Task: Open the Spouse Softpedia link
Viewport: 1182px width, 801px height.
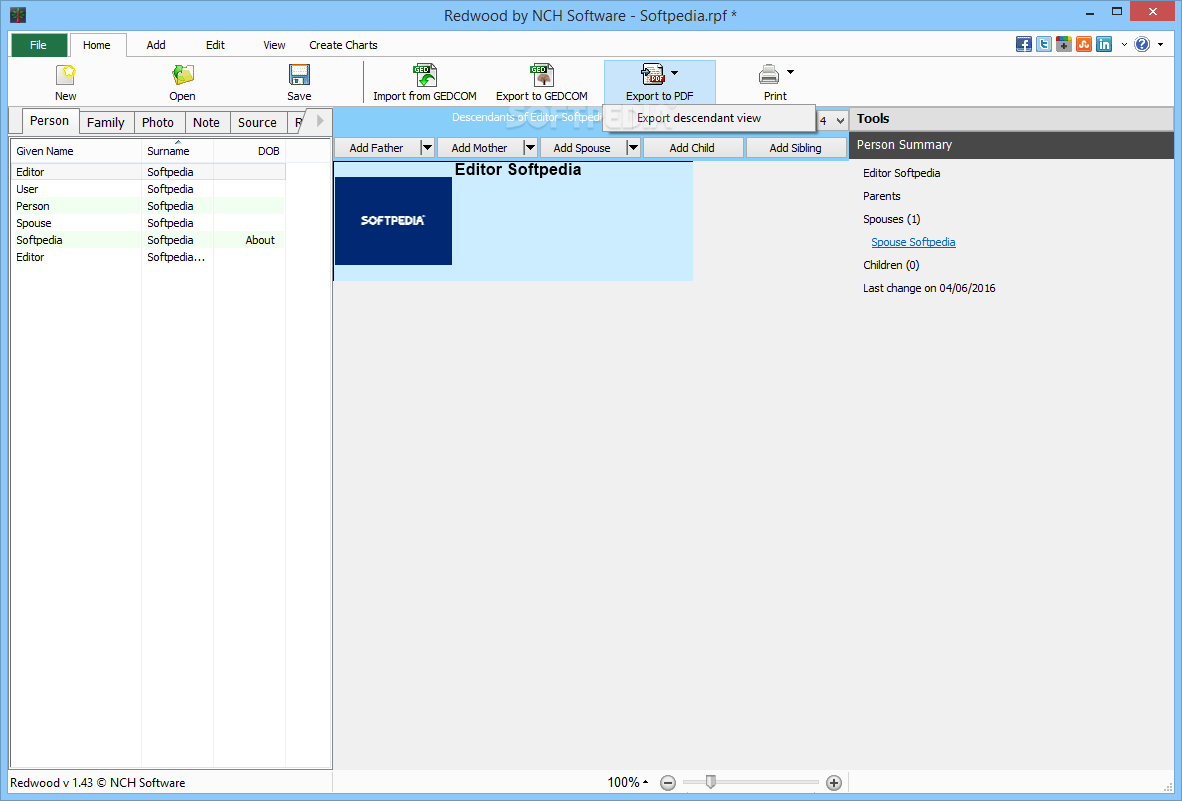Action: click(x=913, y=242)
